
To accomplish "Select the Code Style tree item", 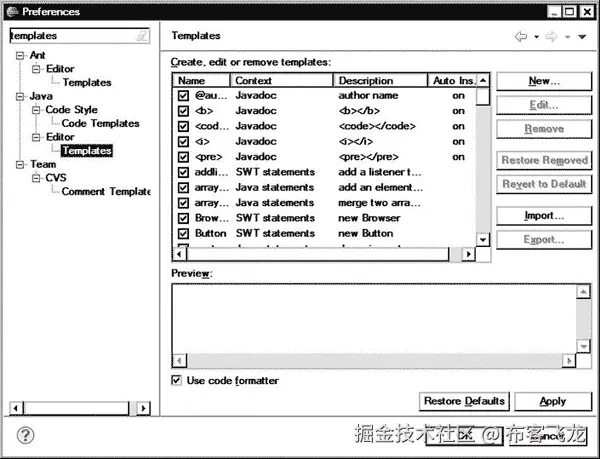I will (x=72, y=110).
